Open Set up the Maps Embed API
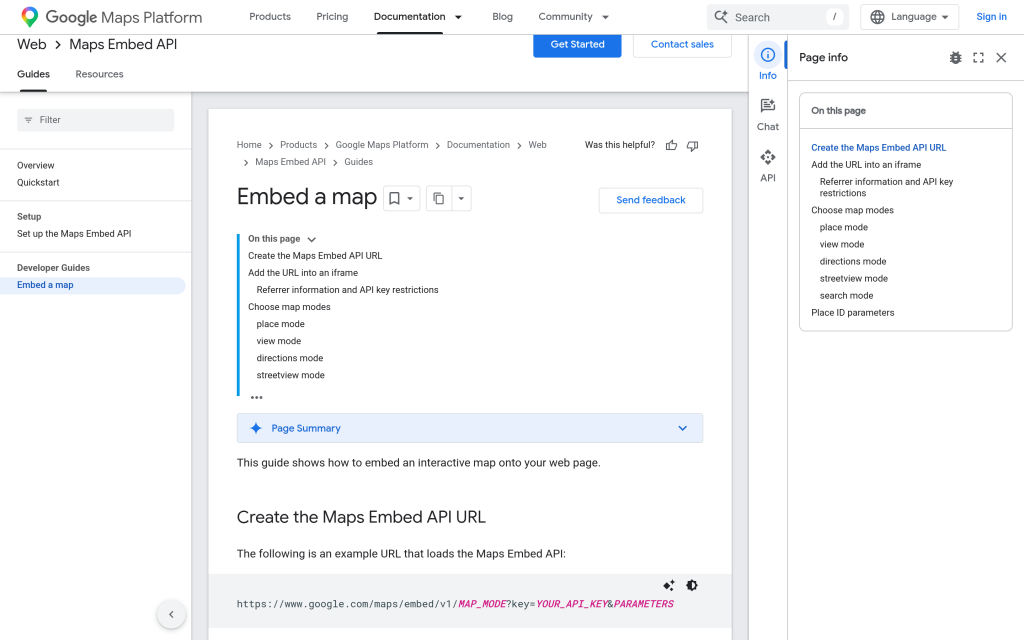 [x=74, y=234]
